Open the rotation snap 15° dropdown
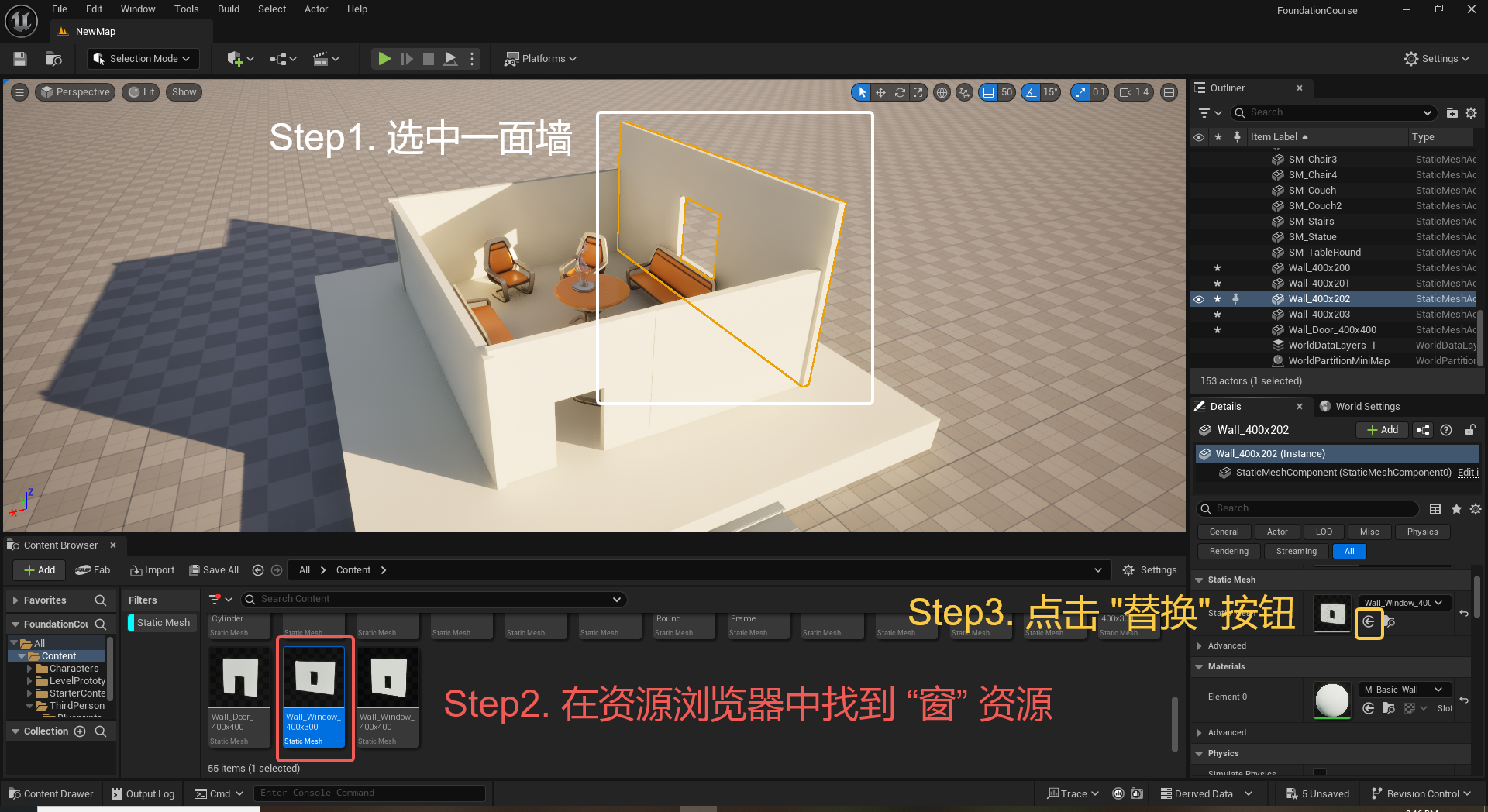This screenshot has width=1488, height=812. pos(1050,92)
